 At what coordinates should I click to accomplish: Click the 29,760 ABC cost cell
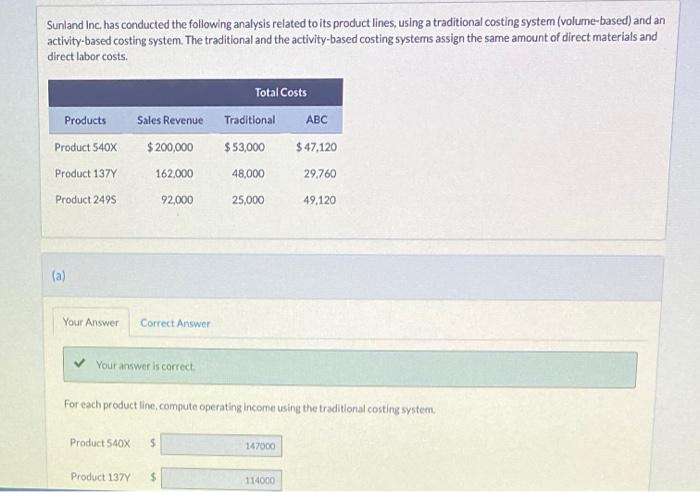pyautogui.click(x=320, y=174)
